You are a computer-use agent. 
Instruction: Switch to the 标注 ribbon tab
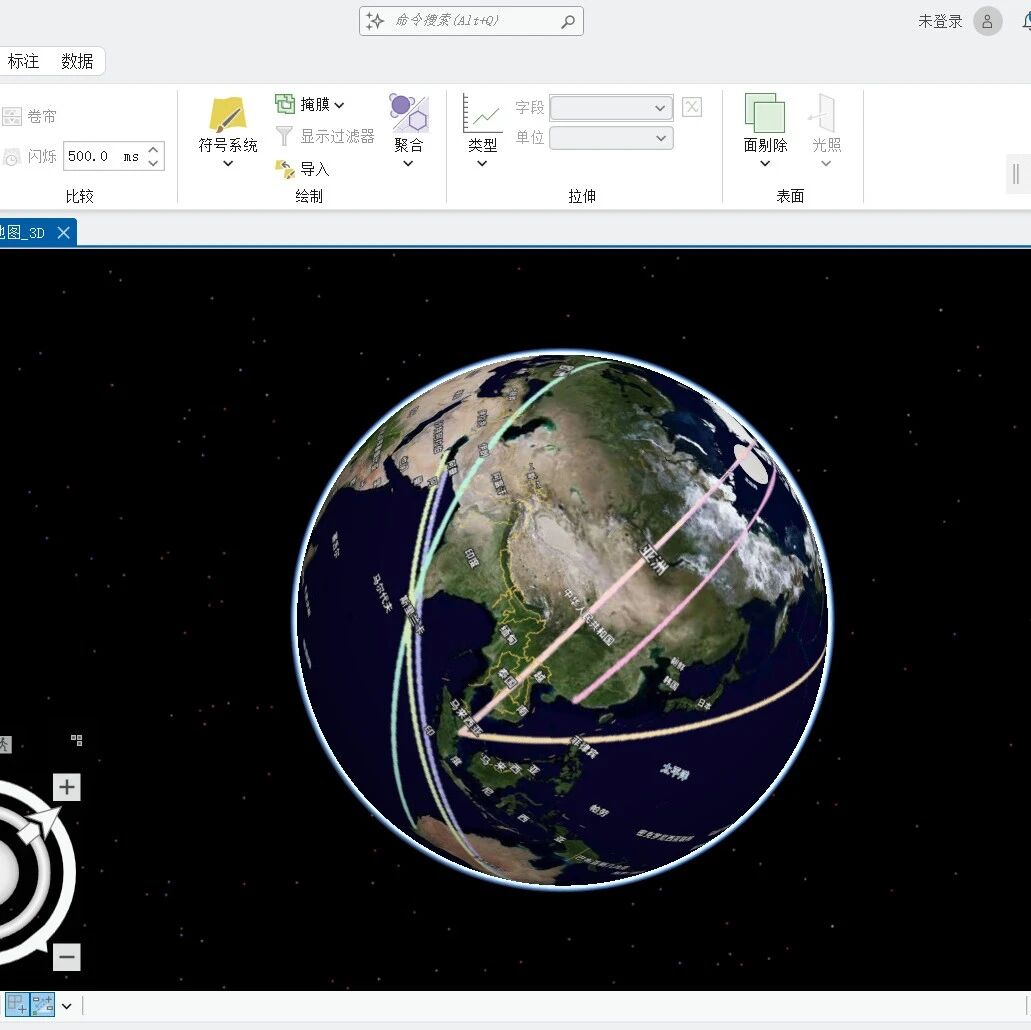(x=23, y=61)
